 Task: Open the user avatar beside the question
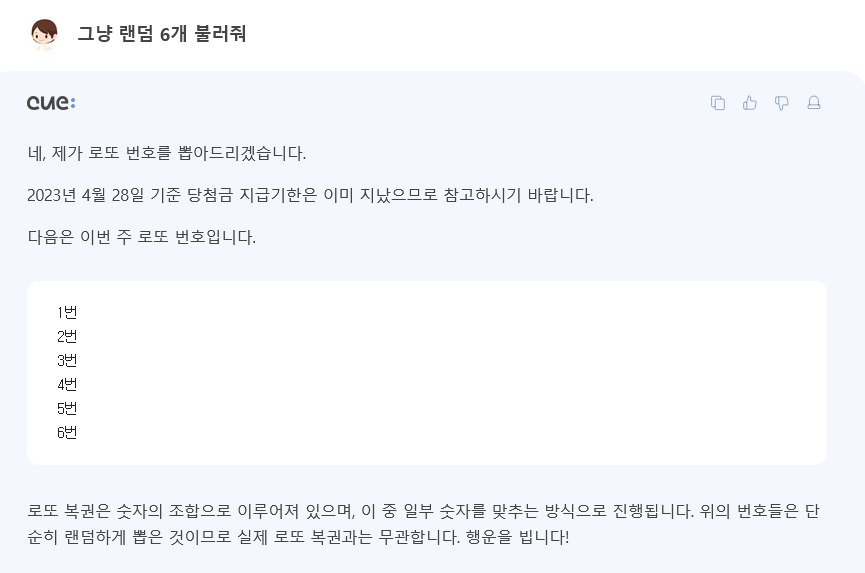44,34
